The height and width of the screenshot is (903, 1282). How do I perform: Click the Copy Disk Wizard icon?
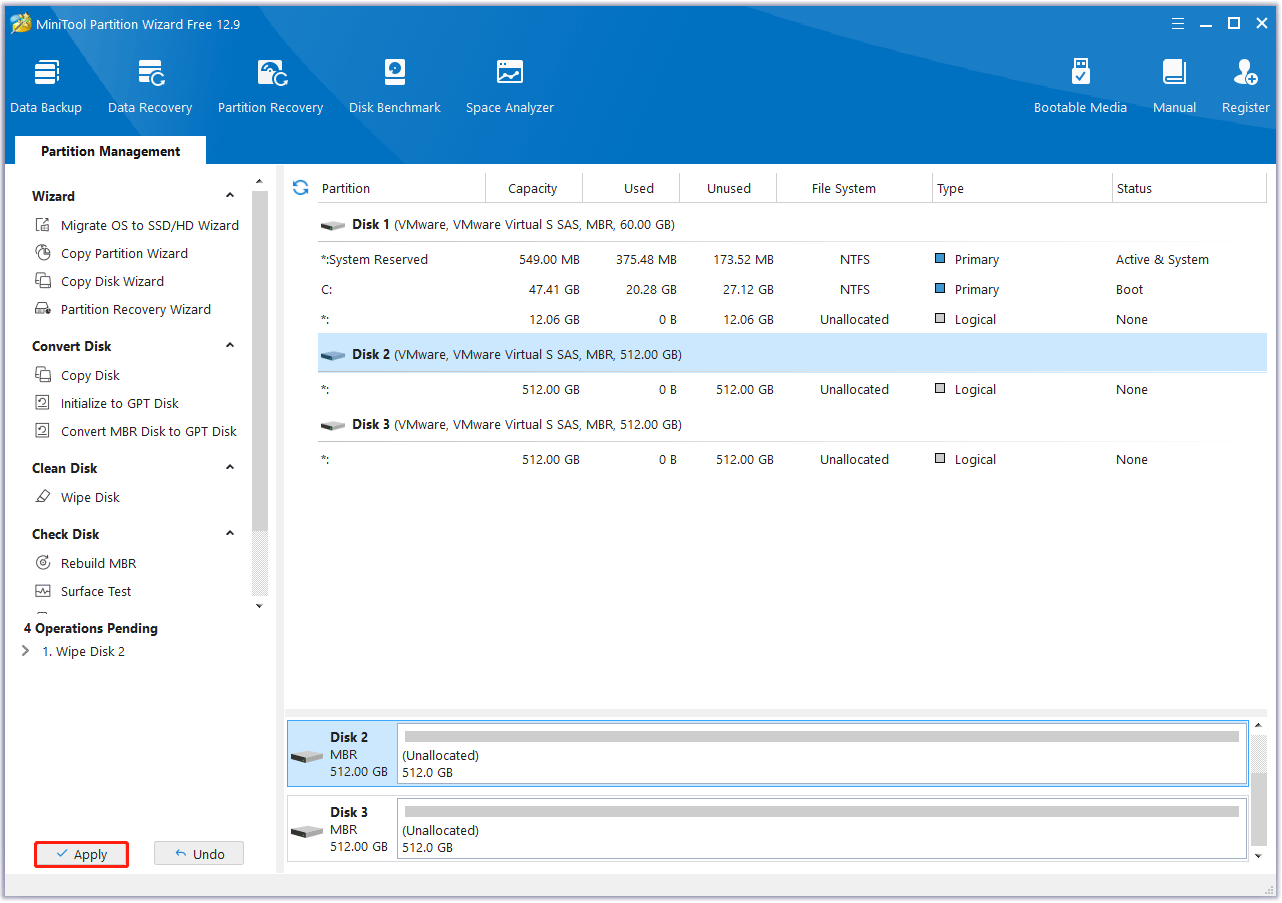coord(43,281)
